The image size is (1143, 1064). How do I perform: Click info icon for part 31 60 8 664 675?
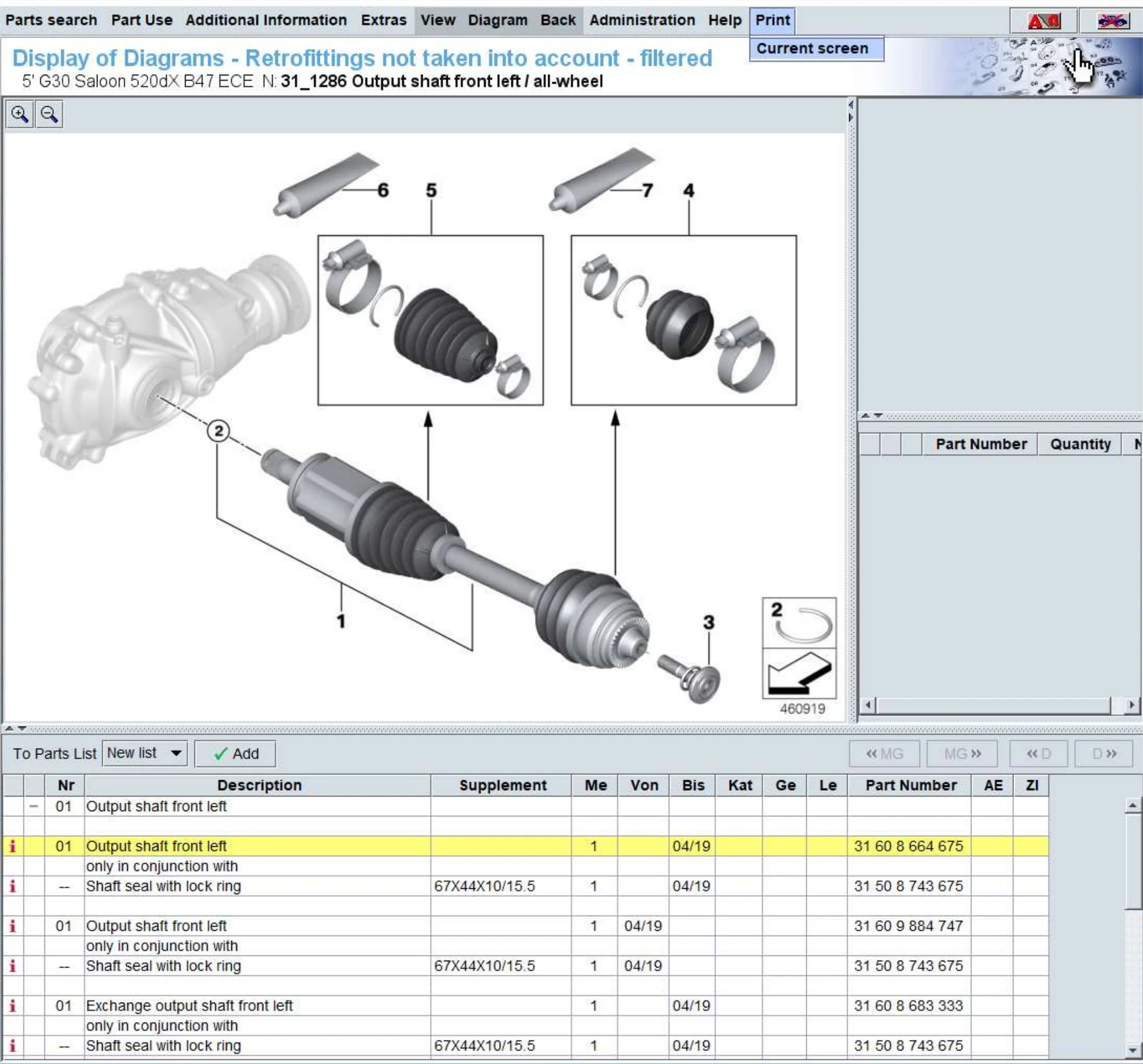coord(12,846)
